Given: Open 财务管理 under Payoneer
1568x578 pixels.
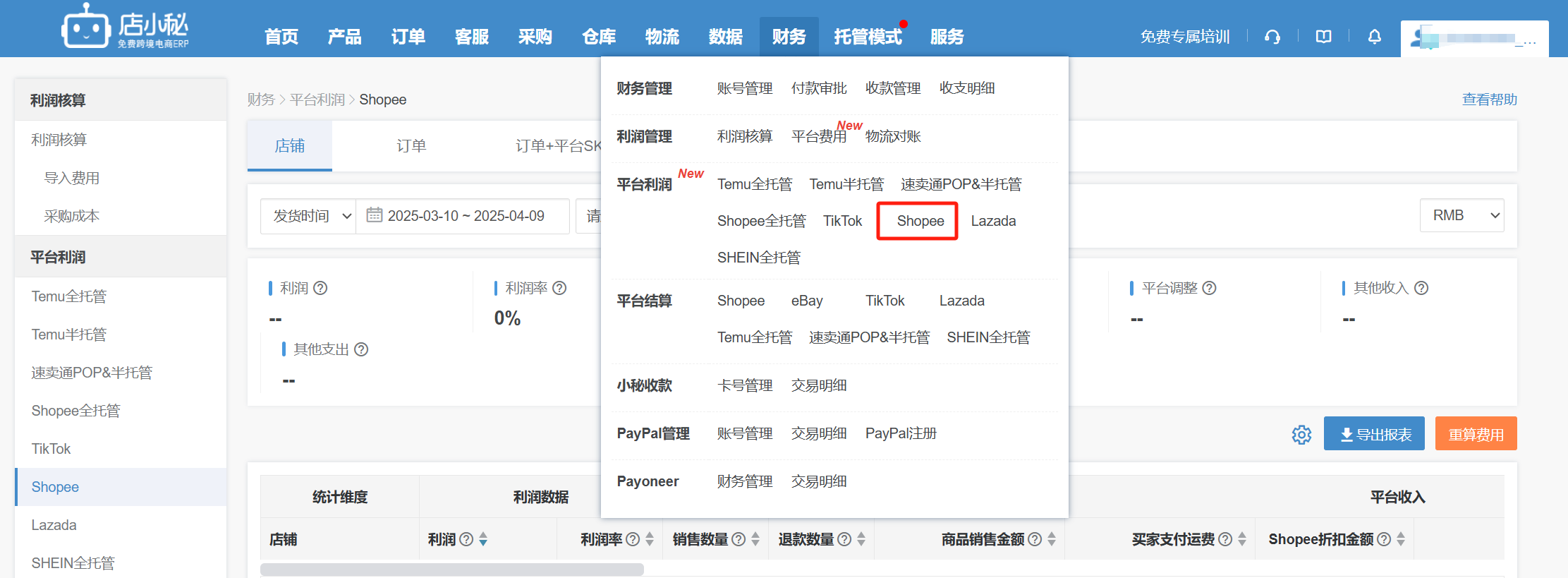Looking at the screenshot, I should tap(745, 481).
